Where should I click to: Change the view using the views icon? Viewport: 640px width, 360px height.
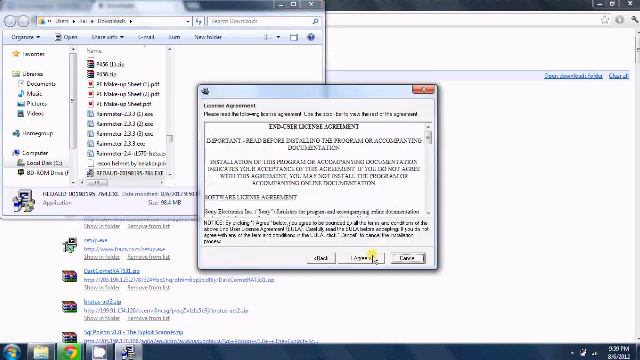point(267,37)
